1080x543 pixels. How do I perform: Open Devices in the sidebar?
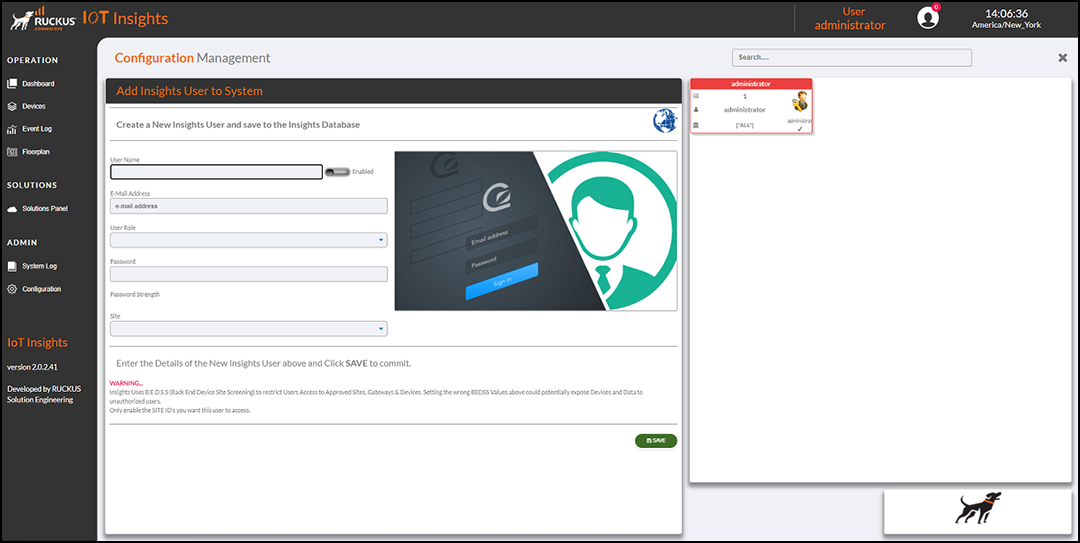(x=26, y=106)
